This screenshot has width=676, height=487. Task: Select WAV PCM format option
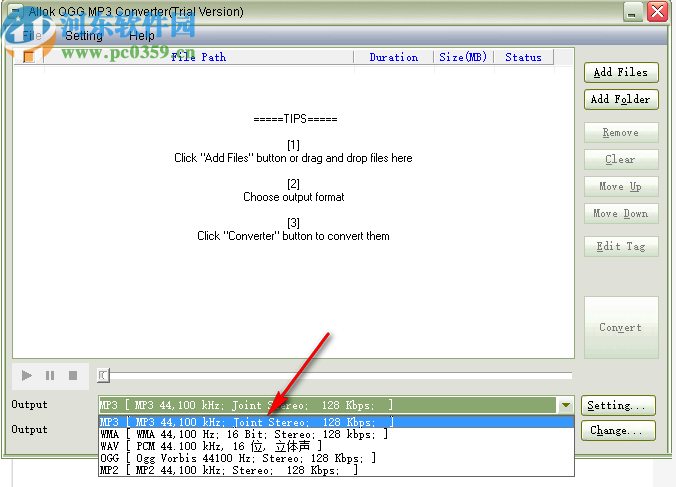336,446
